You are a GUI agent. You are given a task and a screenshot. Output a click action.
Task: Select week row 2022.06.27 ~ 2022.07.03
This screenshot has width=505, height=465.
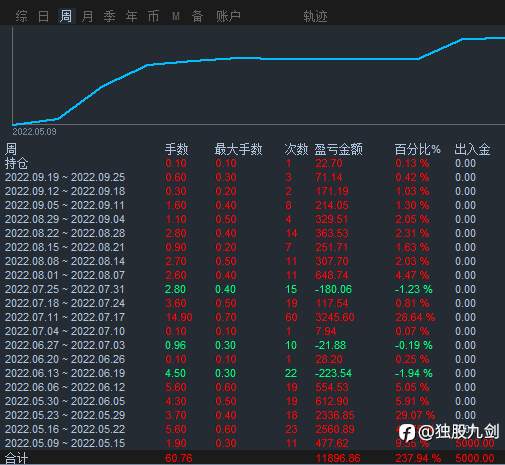[65, 345]
